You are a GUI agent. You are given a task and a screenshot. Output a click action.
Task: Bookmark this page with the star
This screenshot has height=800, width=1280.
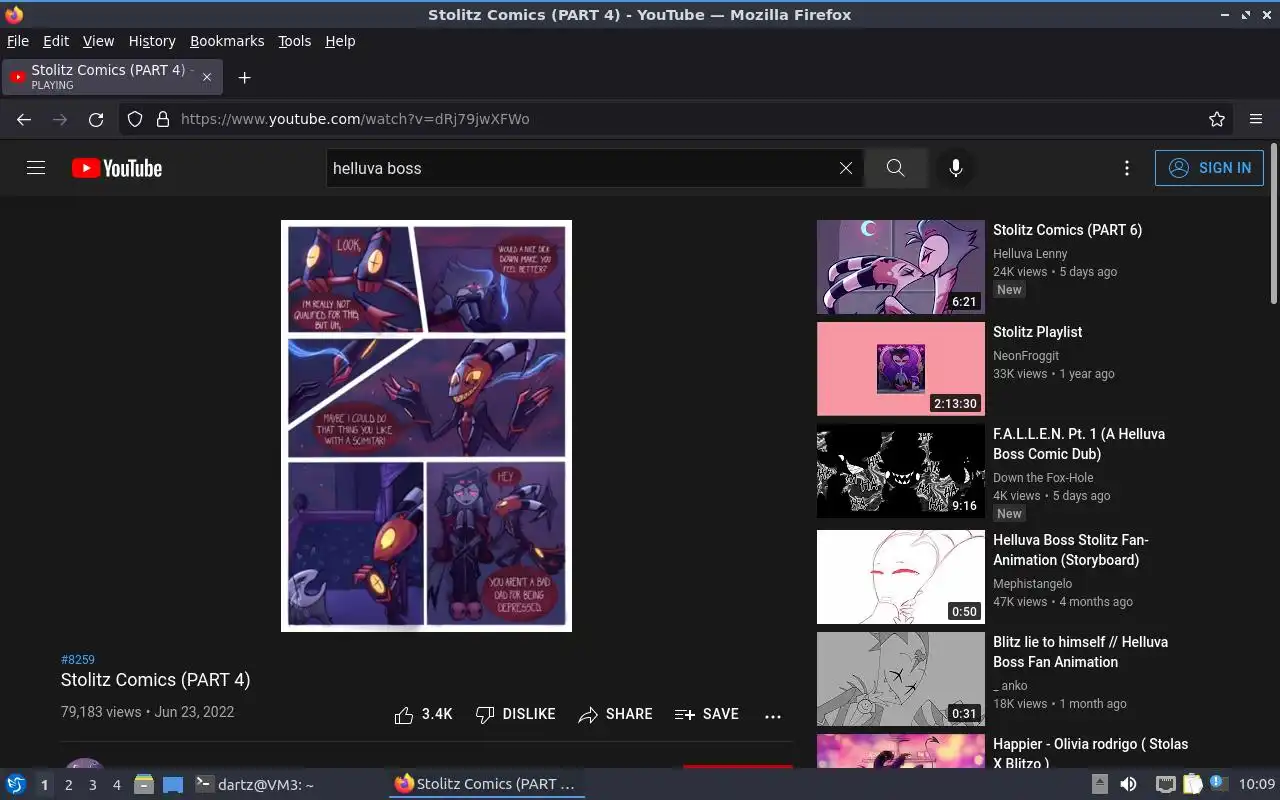pos(1217,119)
